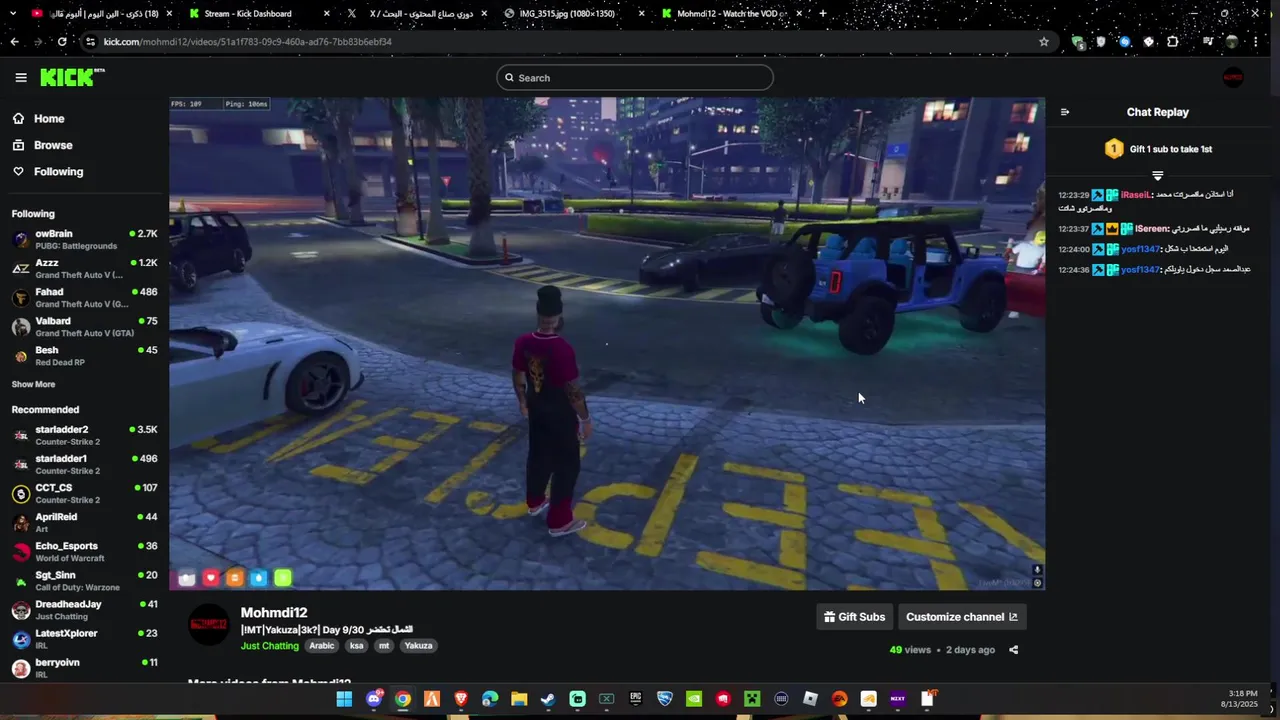
Task: Open the hamburger sidebar menu
Action: 21,77
